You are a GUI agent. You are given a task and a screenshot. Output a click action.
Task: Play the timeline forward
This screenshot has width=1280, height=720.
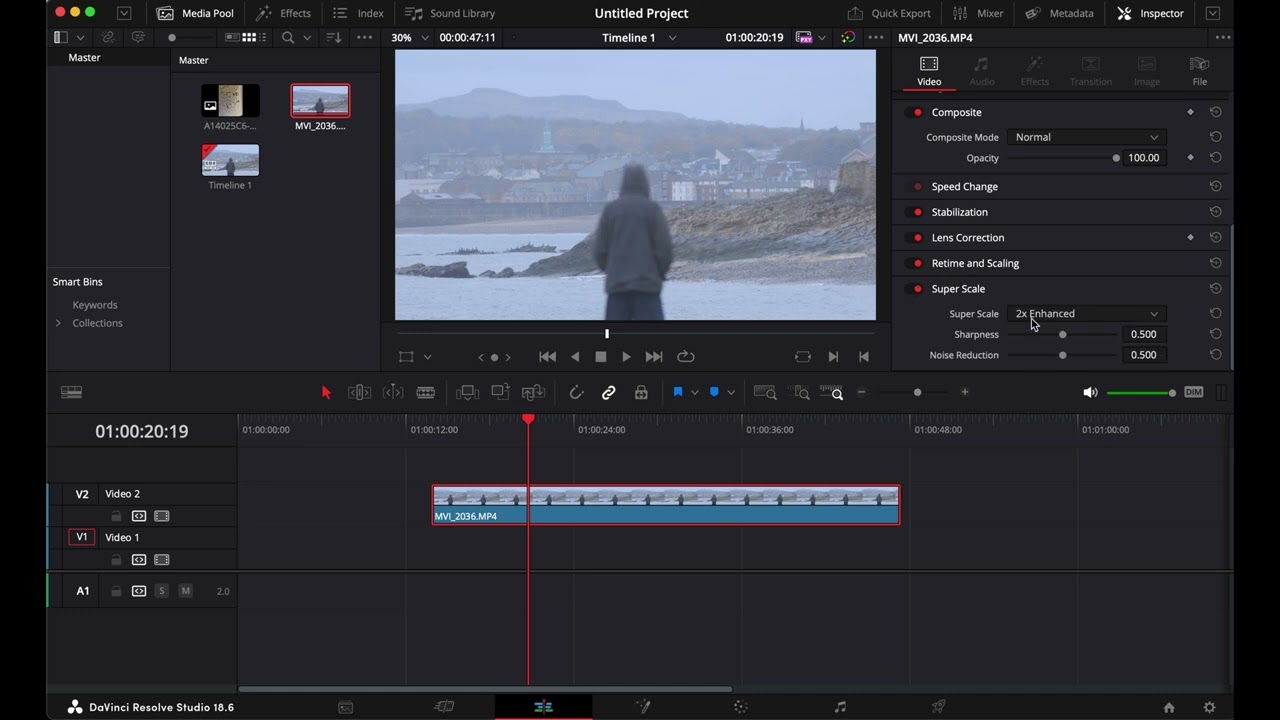[626, 357]
